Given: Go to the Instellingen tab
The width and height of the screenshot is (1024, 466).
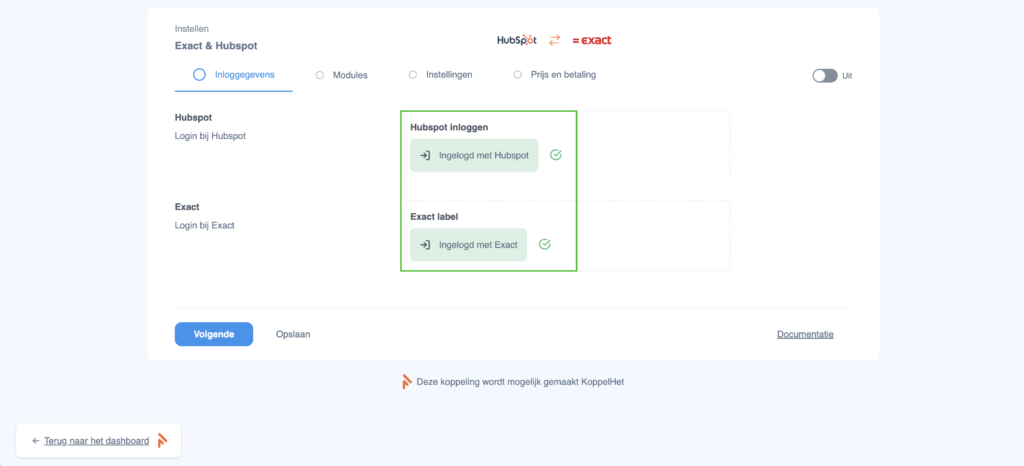Looking at the screenshot, I should click(441, 74).
